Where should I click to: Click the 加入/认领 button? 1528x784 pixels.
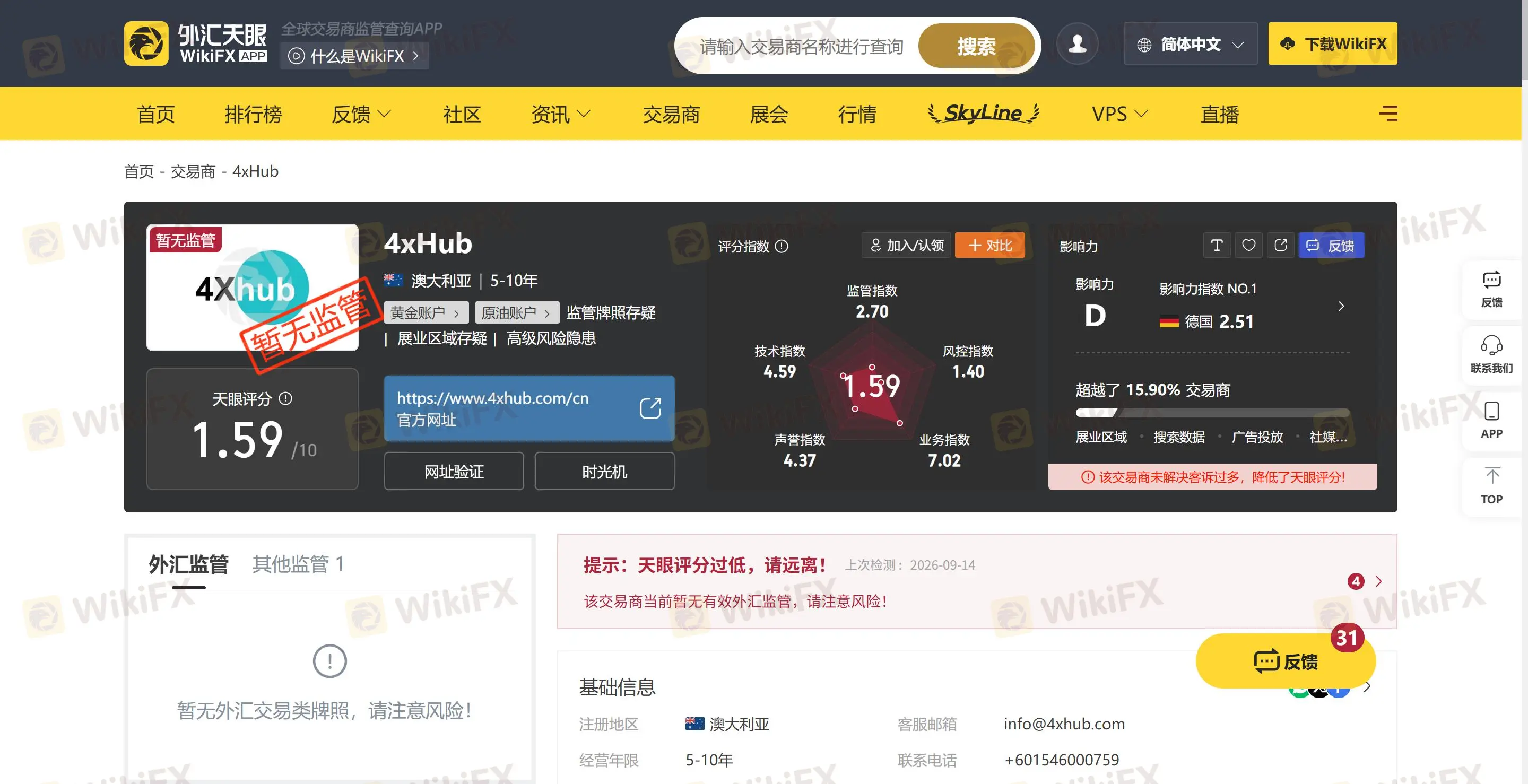[906, 246]
